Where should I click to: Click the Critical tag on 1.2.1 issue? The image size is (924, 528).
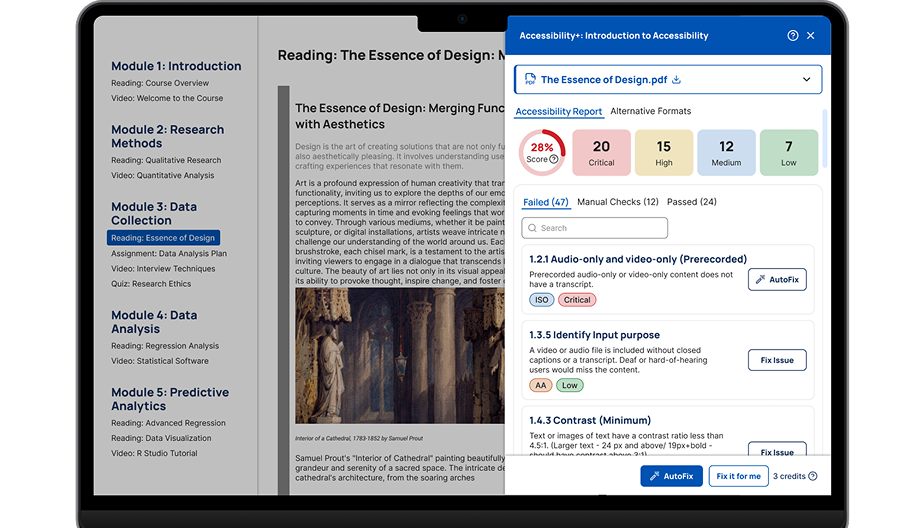pos(577,300)
